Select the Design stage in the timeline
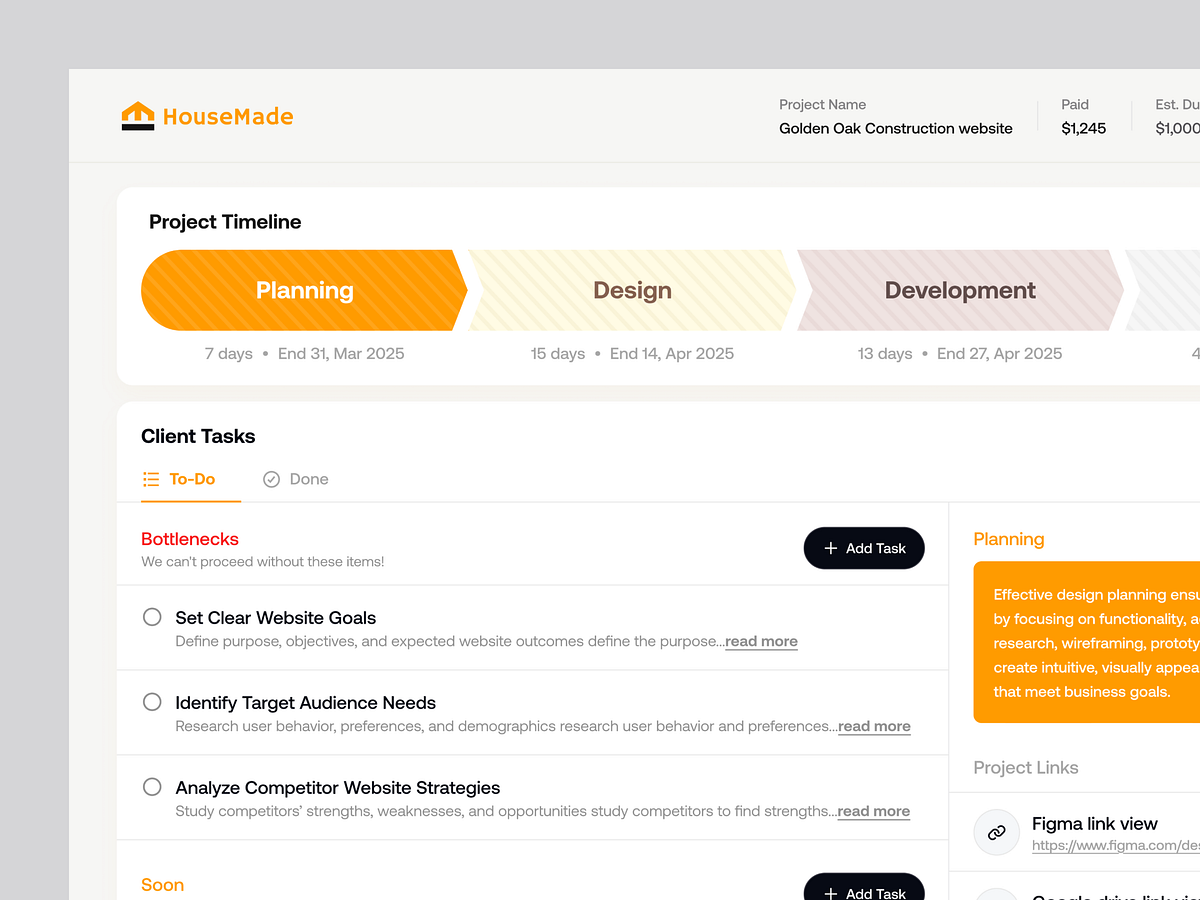Image resolution: width=1200 pixels, height=900 pixels. point(632,290)
